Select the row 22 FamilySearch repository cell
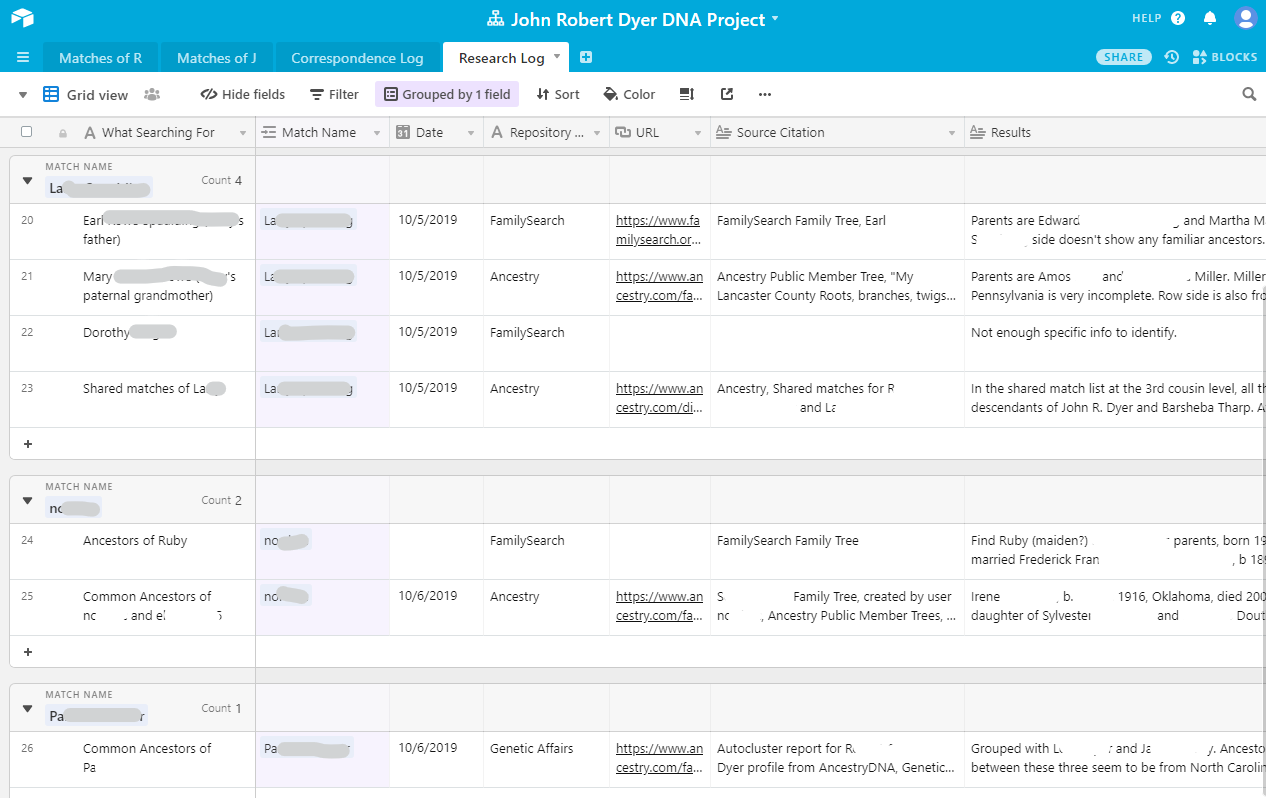Screen dimensions: 1266x798 coord(547,344)
